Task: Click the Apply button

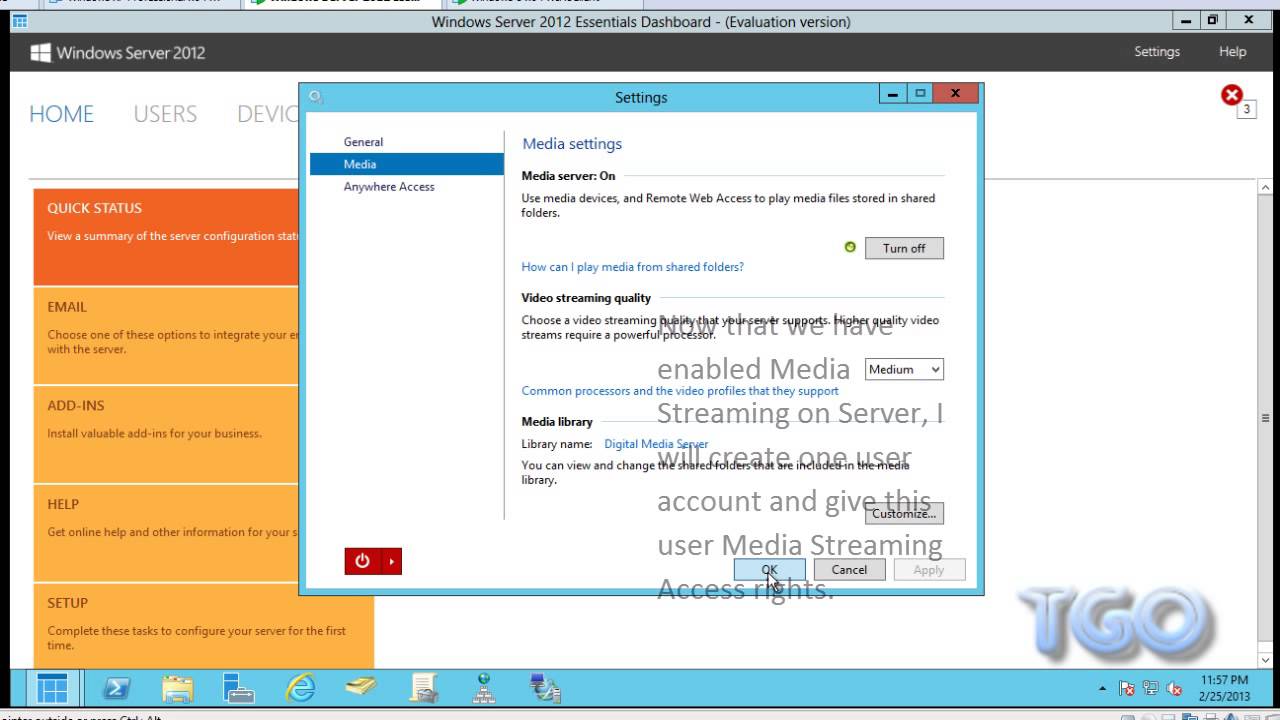Action: click(929, 570)
